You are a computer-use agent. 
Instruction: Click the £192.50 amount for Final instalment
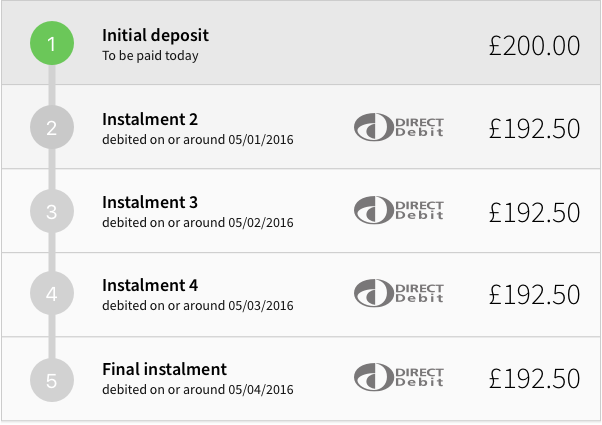pyautogui.click(x=534, y=379)
